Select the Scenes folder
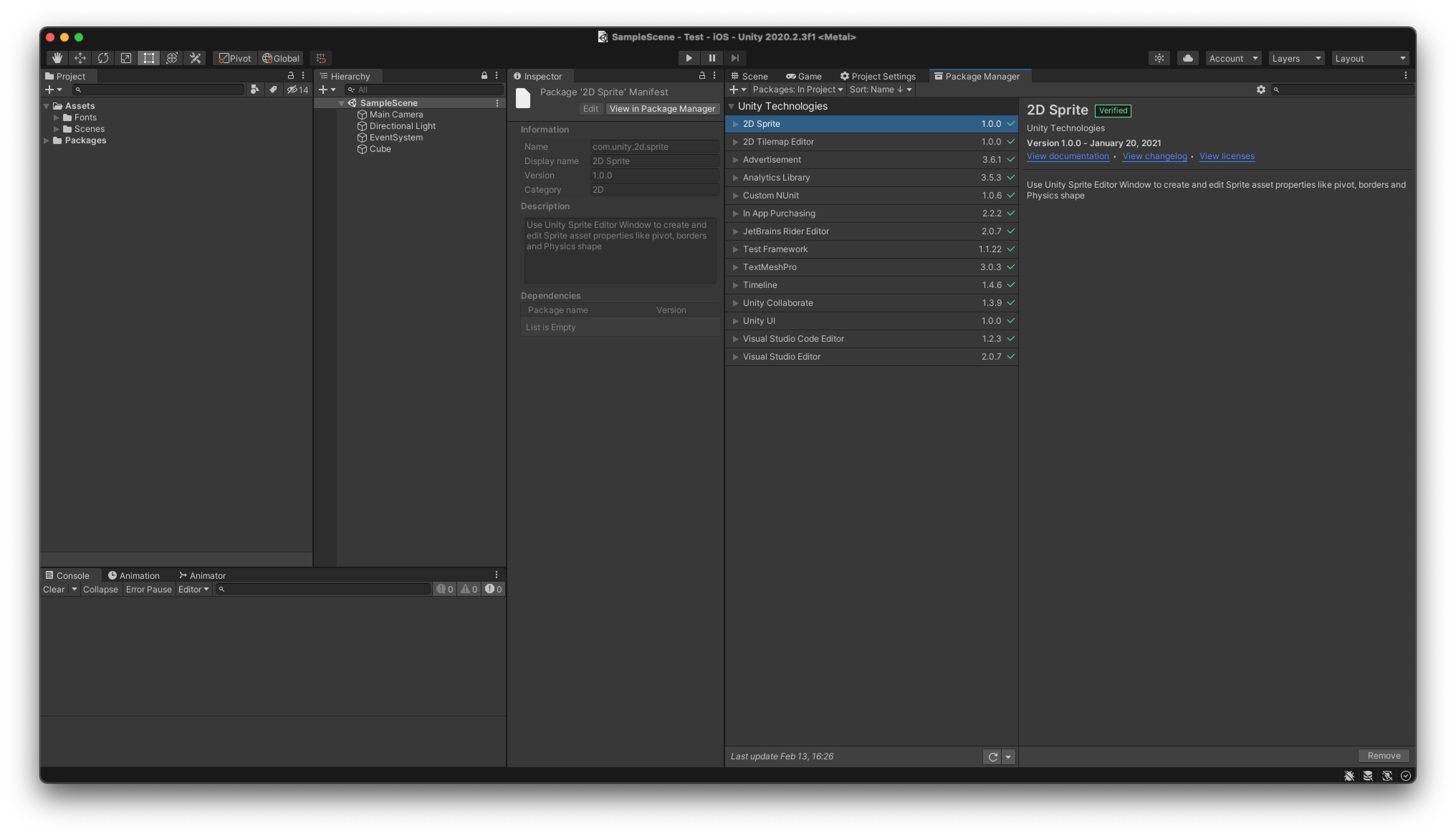Screen dimensions: 1456x836 click(x=89, y=129)
